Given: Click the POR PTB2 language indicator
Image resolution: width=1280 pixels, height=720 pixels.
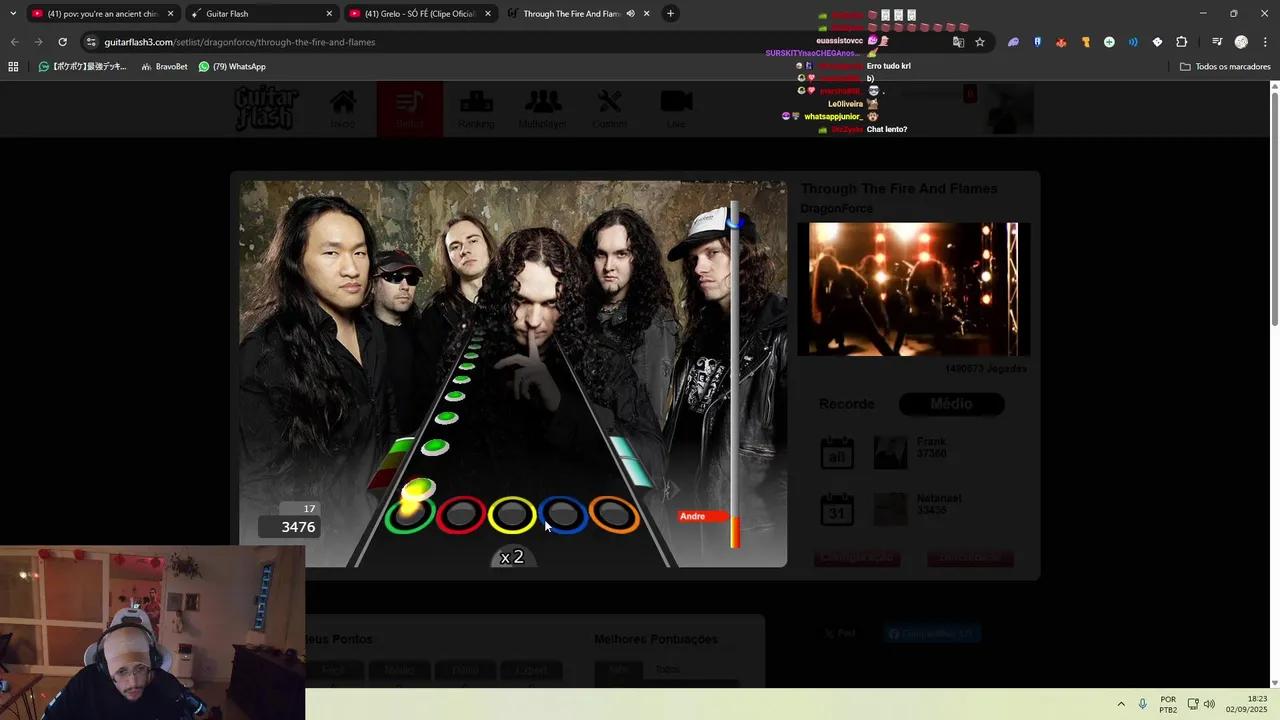Looking at the screenshot, I should point(1168,704).
